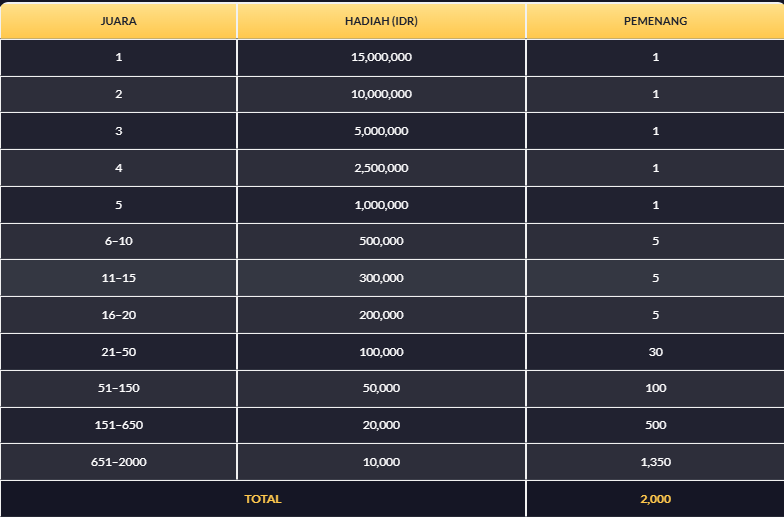
Task: Click the 51–150 rank cell
Action: (118, 388)
